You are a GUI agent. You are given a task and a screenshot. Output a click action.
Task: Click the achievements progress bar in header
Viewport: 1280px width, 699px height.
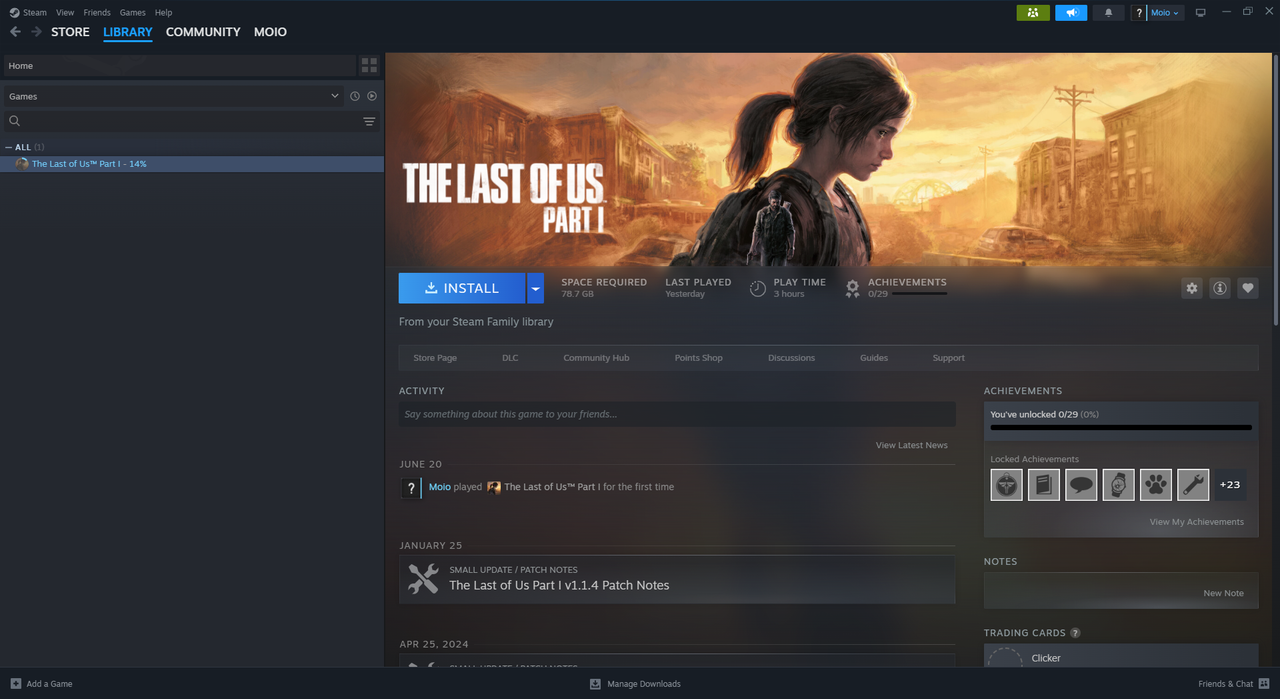[x=919, y=294]
